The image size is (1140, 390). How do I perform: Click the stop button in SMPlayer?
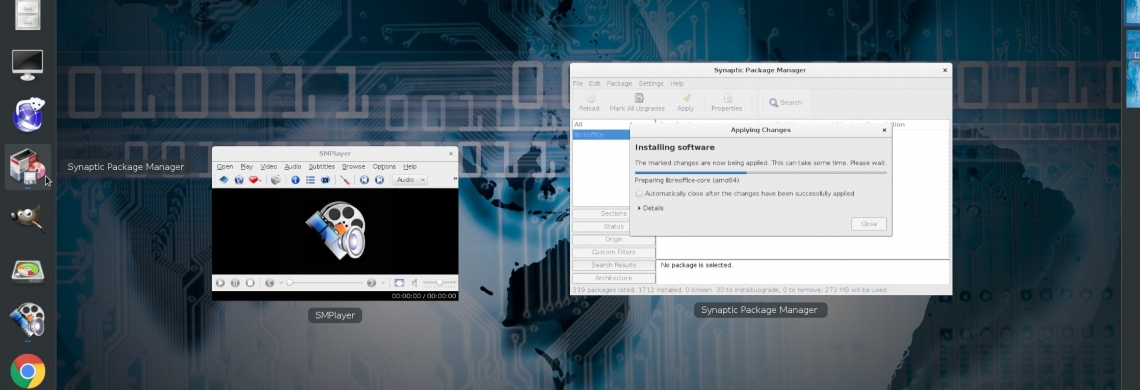(250, 283)
